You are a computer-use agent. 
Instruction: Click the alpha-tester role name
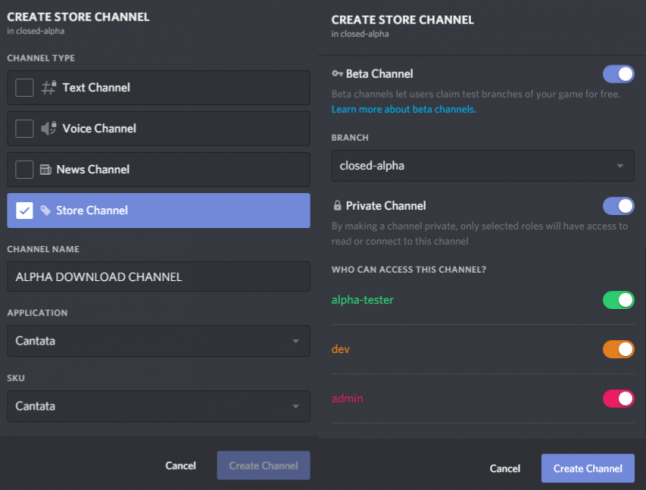point(363,300)
